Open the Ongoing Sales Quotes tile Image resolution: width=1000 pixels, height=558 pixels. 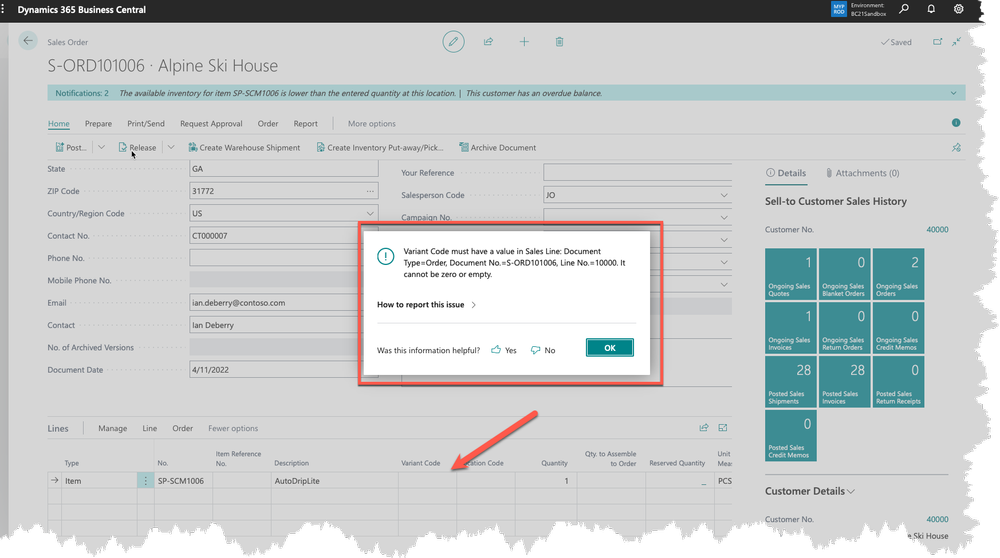point(791,274)
